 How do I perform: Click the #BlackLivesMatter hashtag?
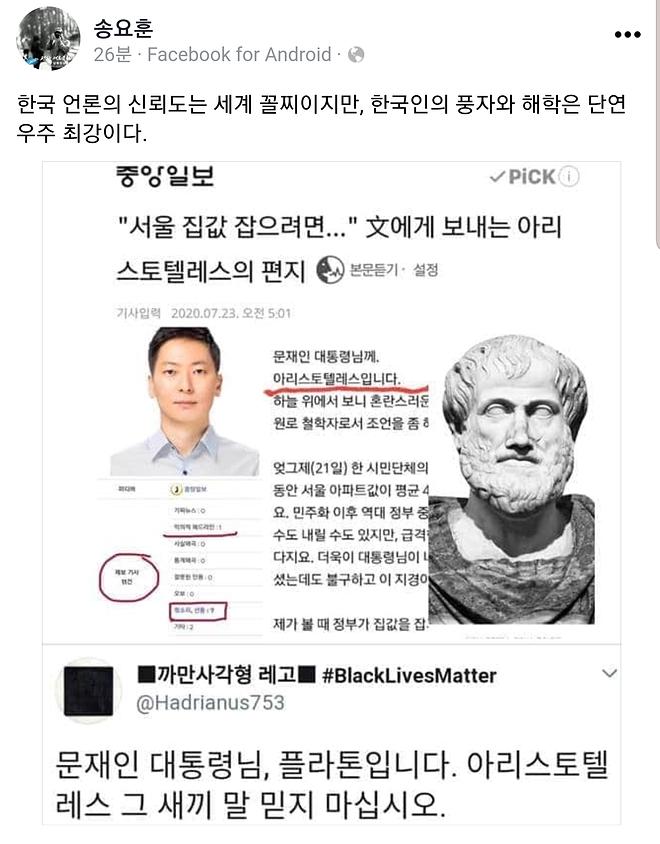tap(409, 676)
